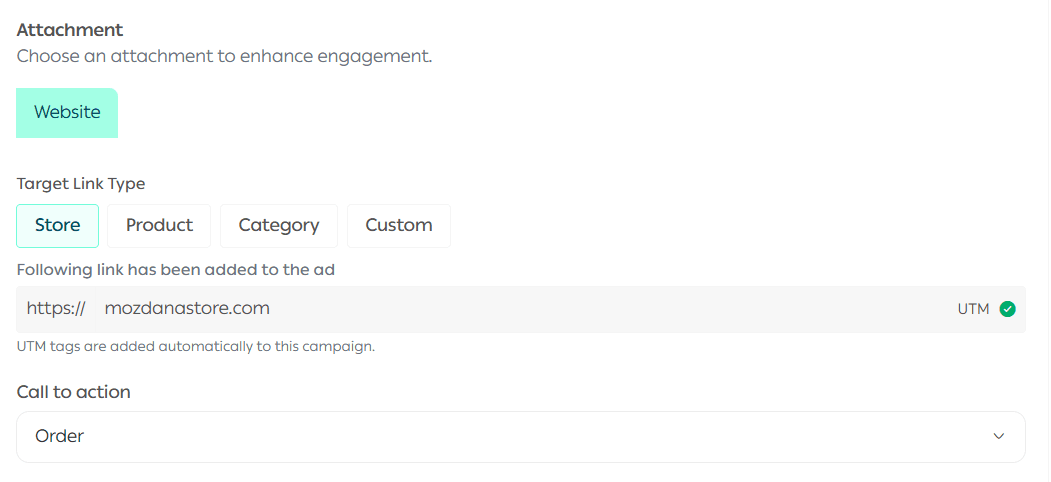
Task: Click the Call to action label
Action: 74,392
